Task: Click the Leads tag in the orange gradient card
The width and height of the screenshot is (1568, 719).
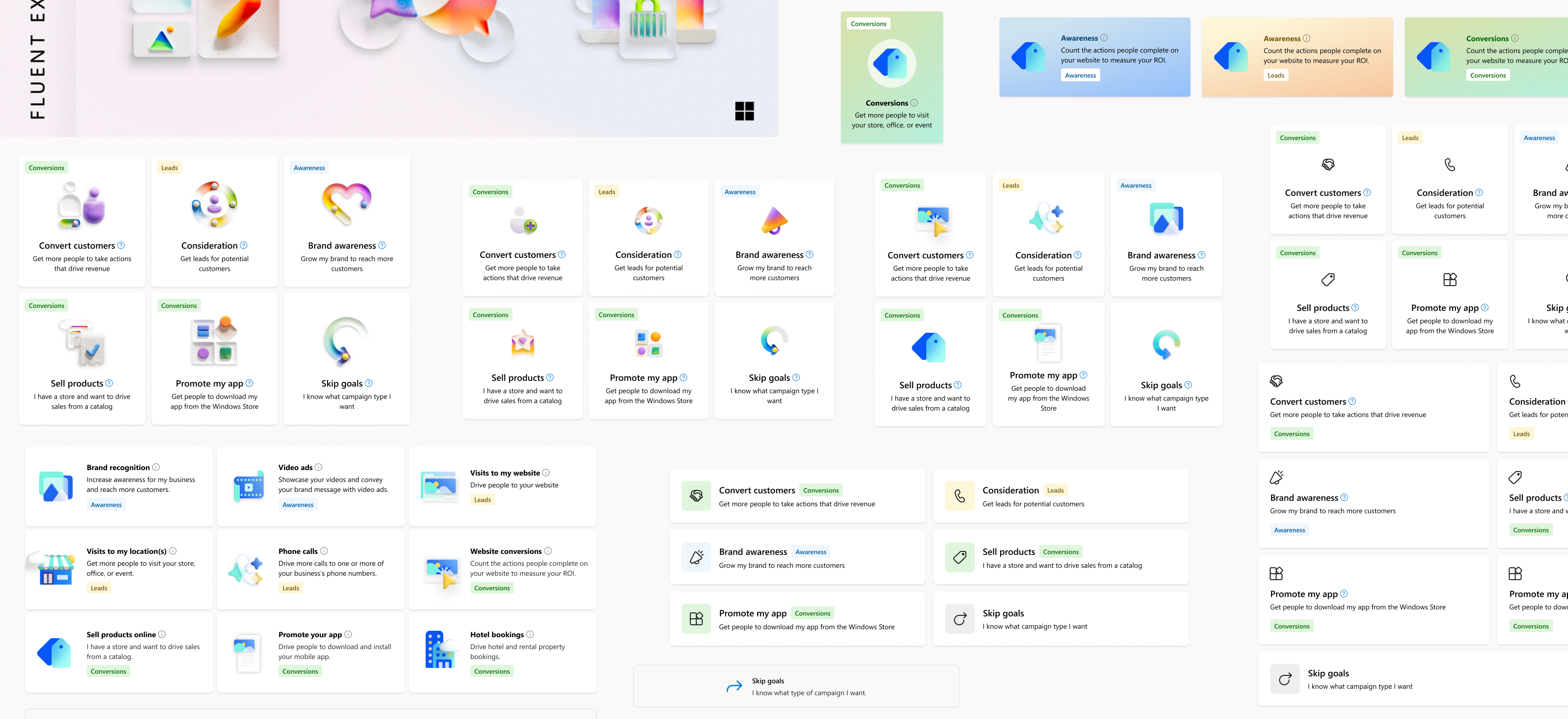Action: point(1276,75)
